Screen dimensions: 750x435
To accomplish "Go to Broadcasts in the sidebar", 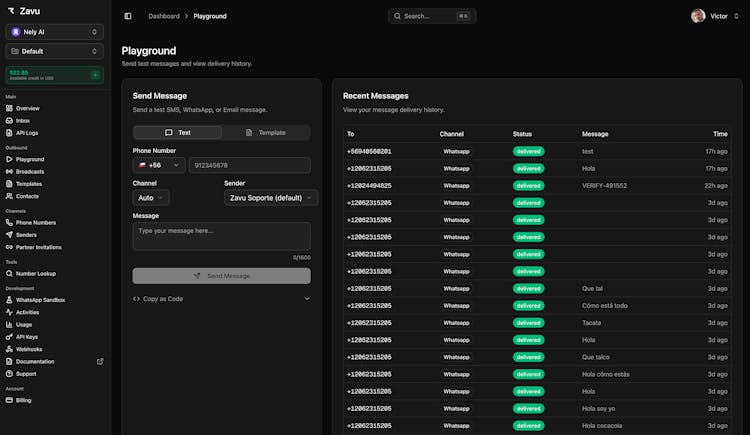I will tap(30, 171).
